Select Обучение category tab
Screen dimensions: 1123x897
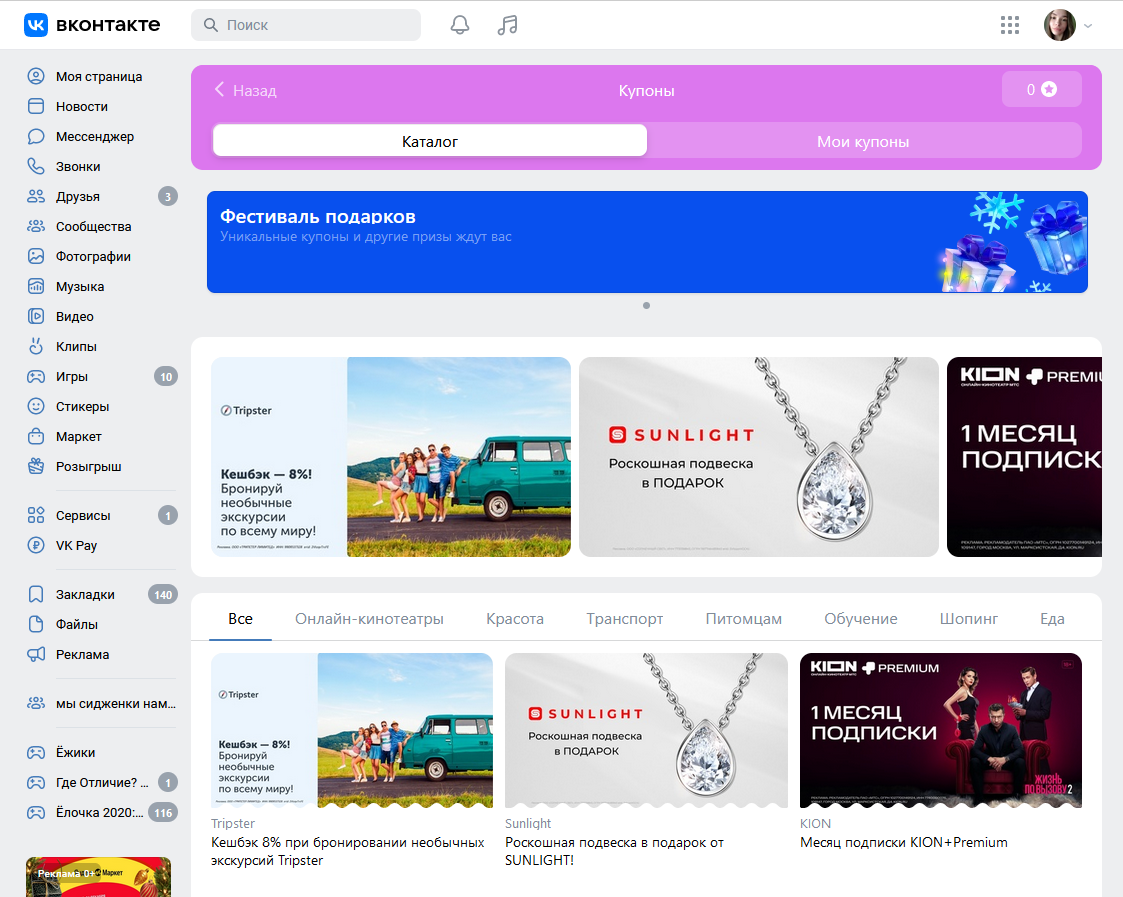point(861,619)
